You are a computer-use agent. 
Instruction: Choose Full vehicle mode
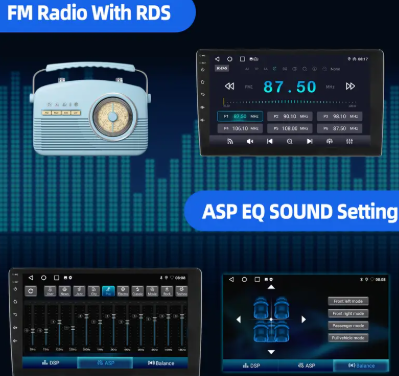[348, 338]
